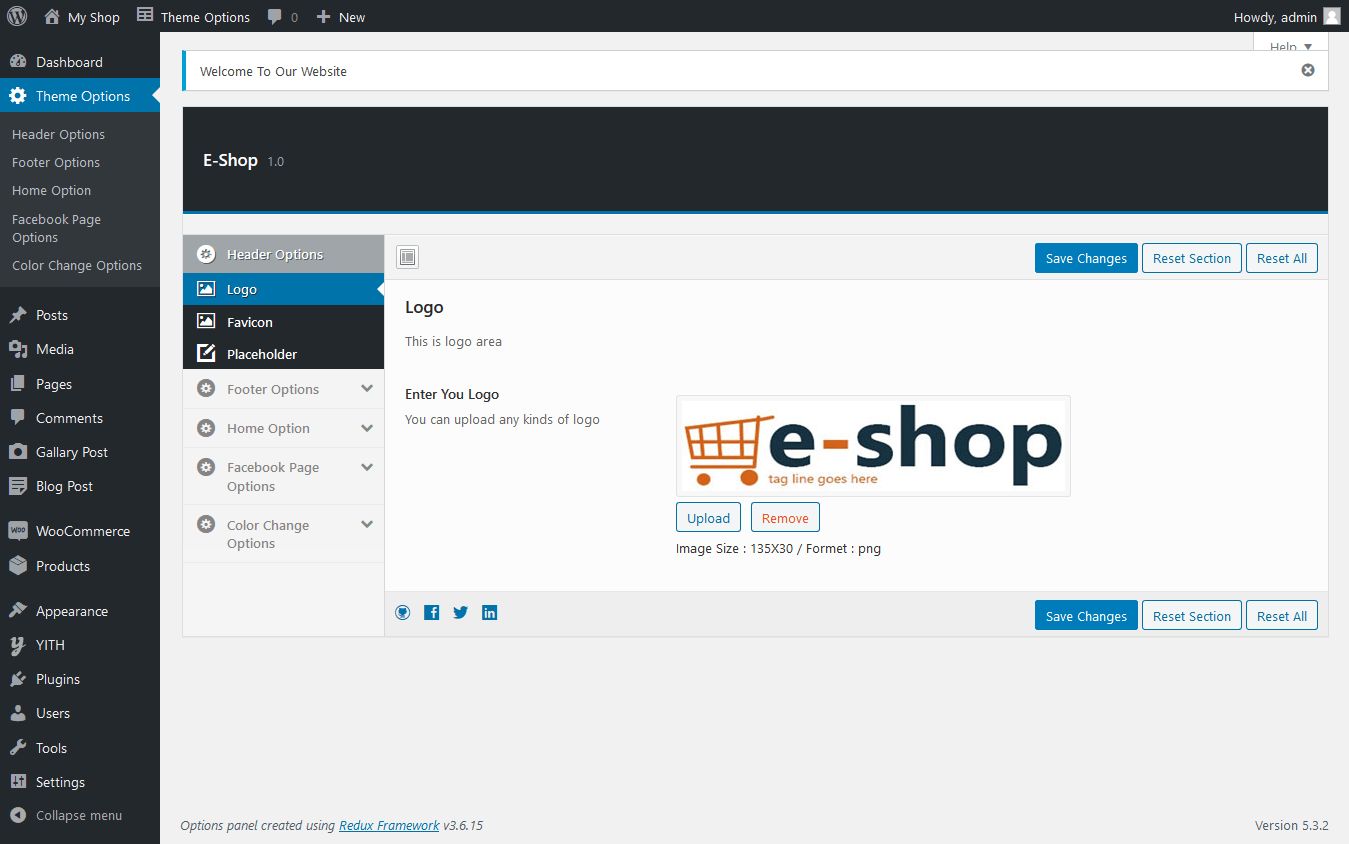Image resolution: width=1349 pixels, height=844 pixels.
Task: Open the Twitter footer icon
Action: point(460,612)
